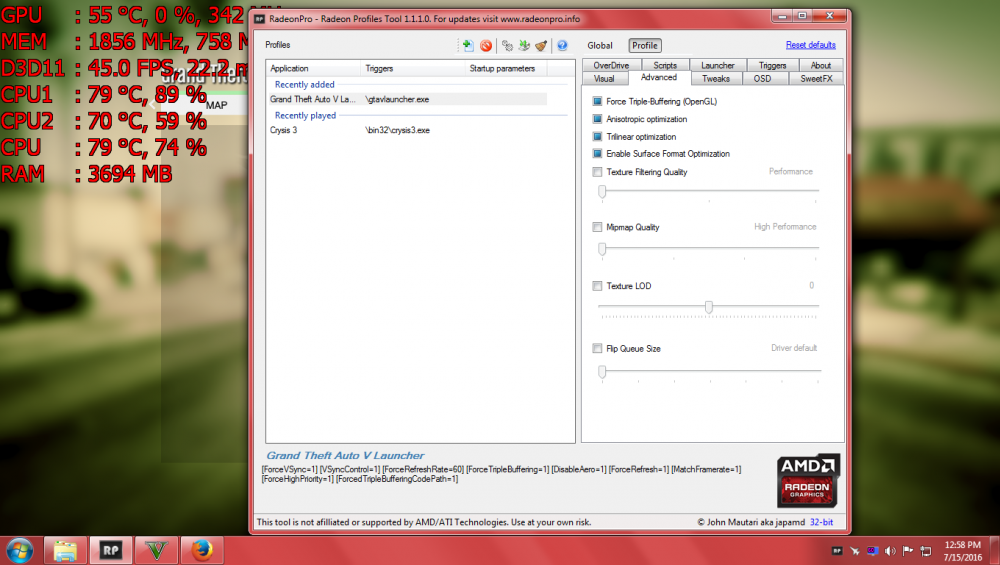Click the network connection tray icon
The height and width of the screenshot is (565, 1000).
coord(926,551)
